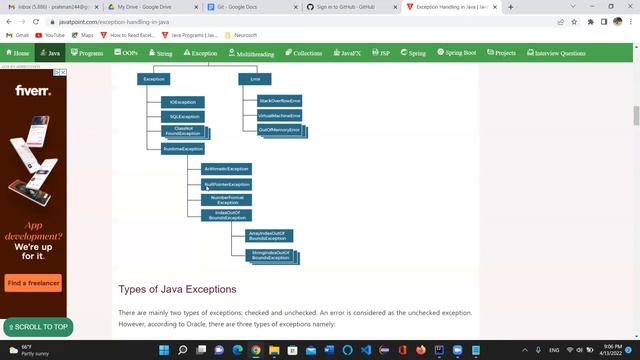Open JSP in the navbar

tap(381, 53)
